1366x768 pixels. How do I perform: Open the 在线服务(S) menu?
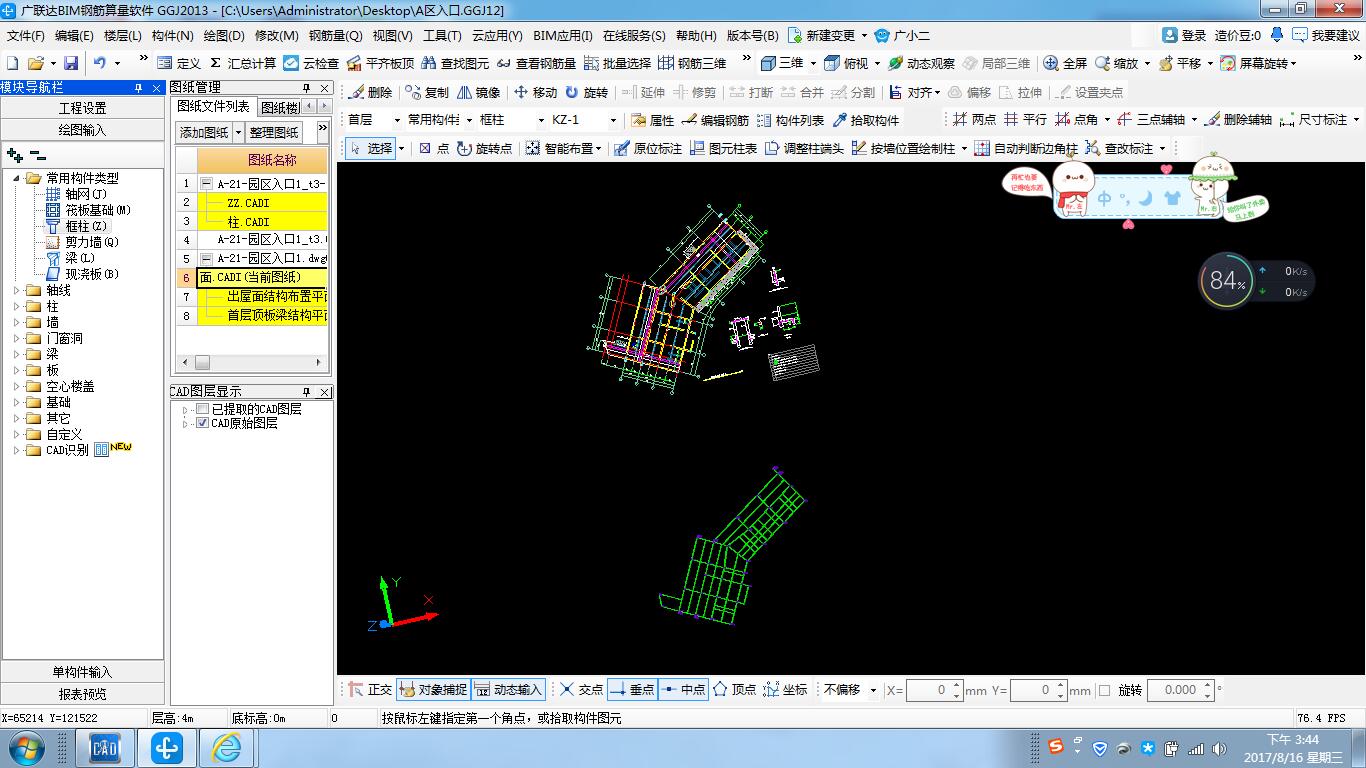coord(634,35)
